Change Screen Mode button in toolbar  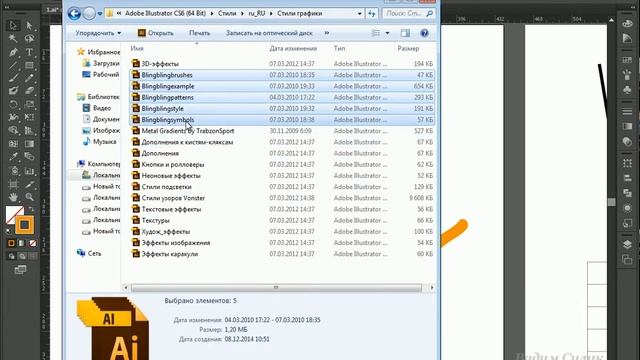click(x=20, y=270)
